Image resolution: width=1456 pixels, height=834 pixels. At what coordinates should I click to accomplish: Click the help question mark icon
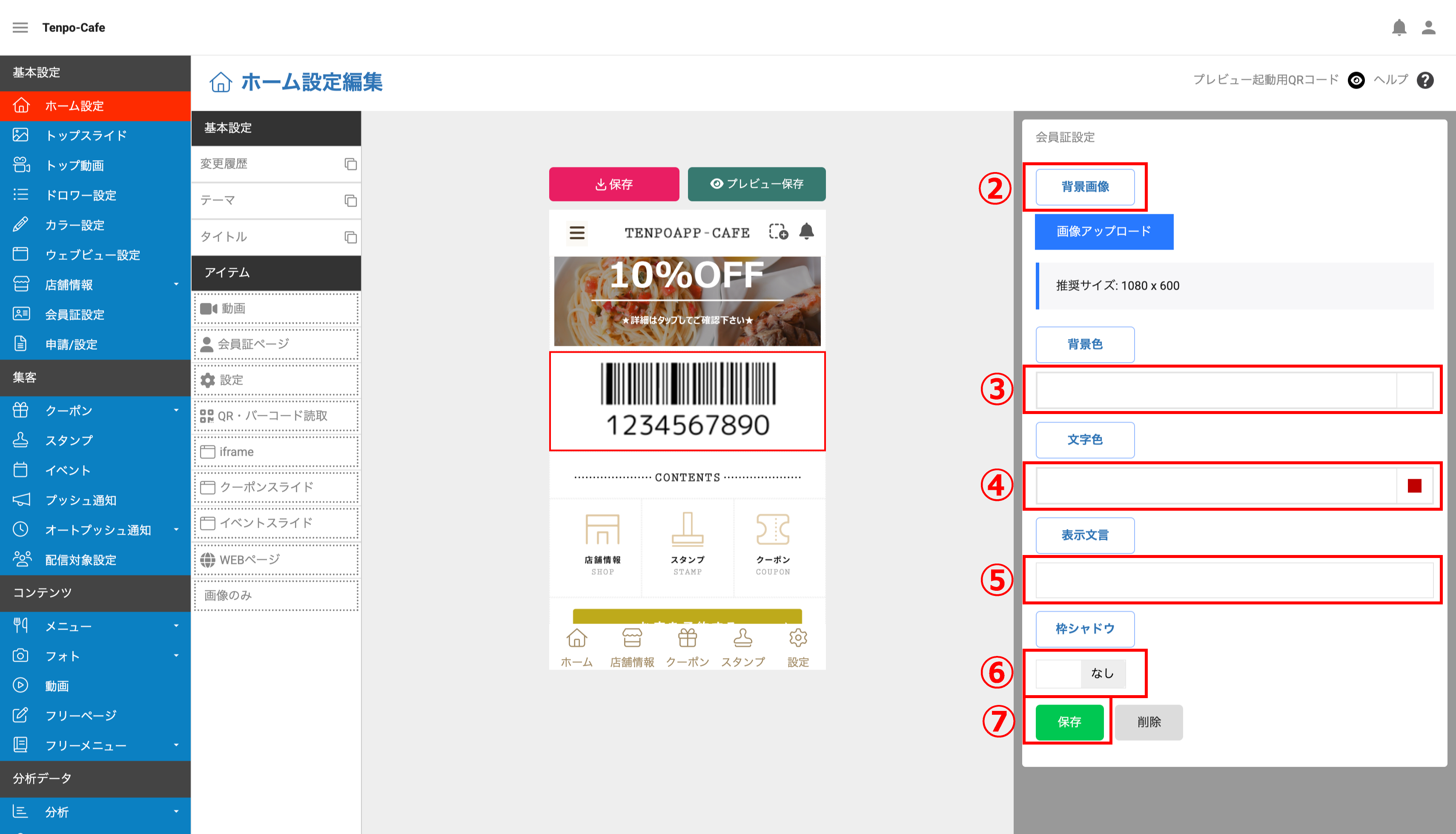1425,80
